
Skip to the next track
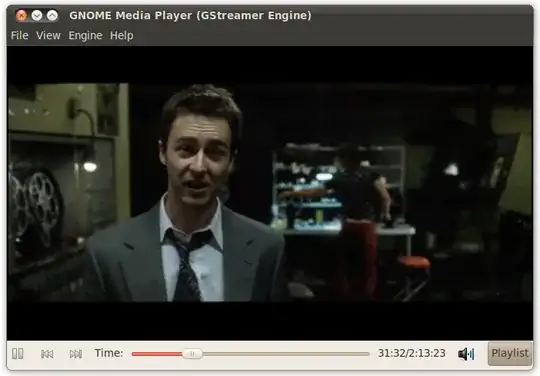[x=76, y=354]
